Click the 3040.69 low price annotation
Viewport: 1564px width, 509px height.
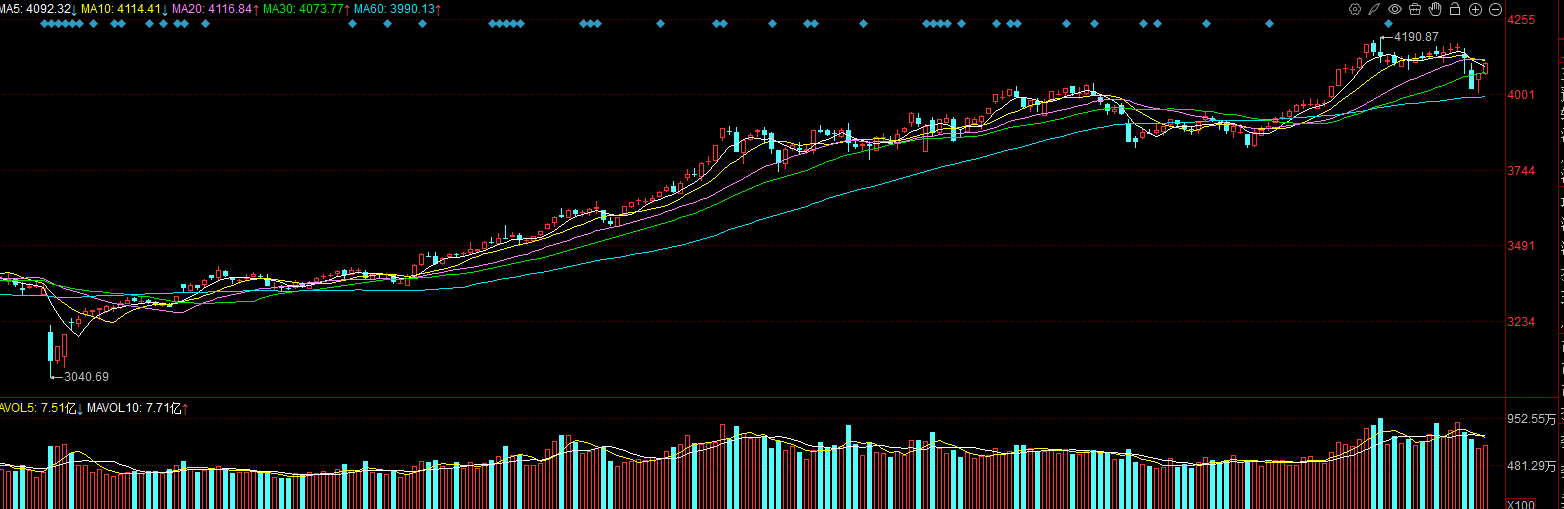(86, 377)
